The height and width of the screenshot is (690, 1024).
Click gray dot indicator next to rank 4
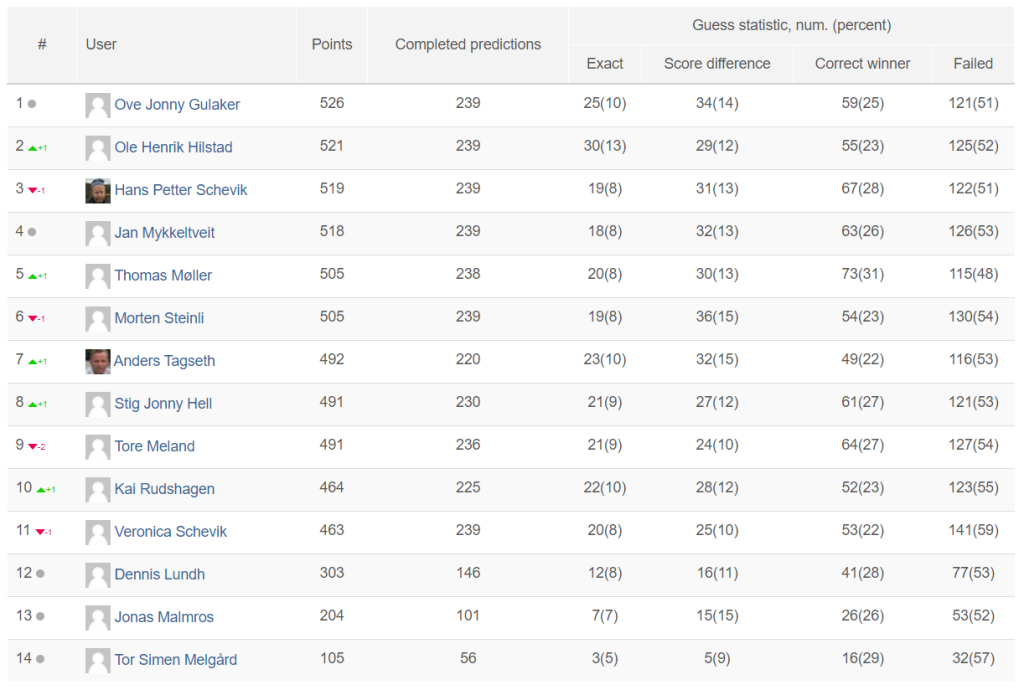[32, 232]
